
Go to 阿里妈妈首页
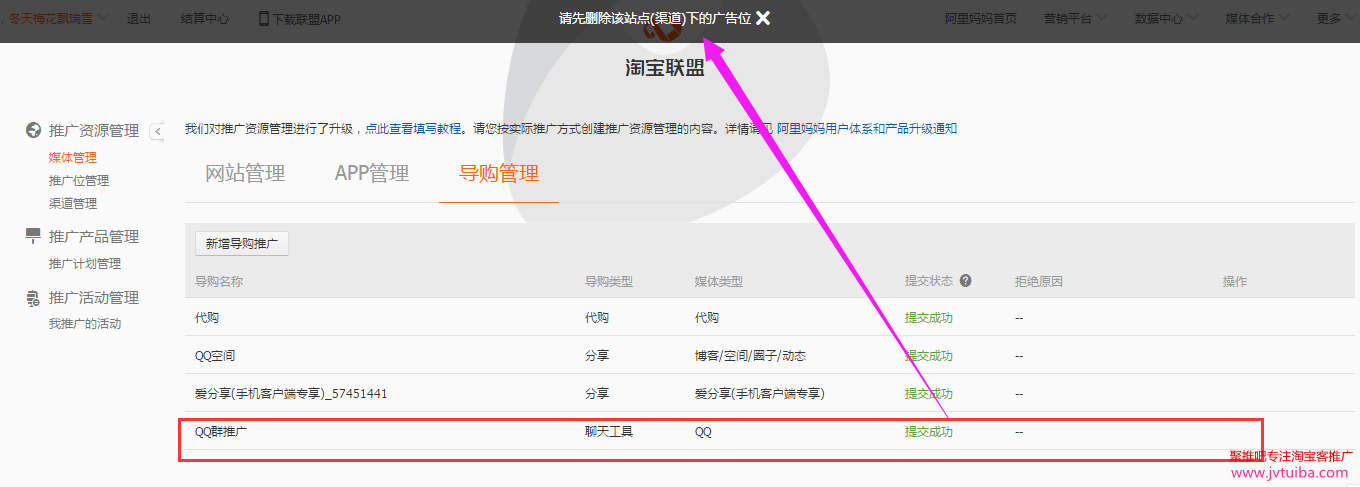(x=981, y=18)
